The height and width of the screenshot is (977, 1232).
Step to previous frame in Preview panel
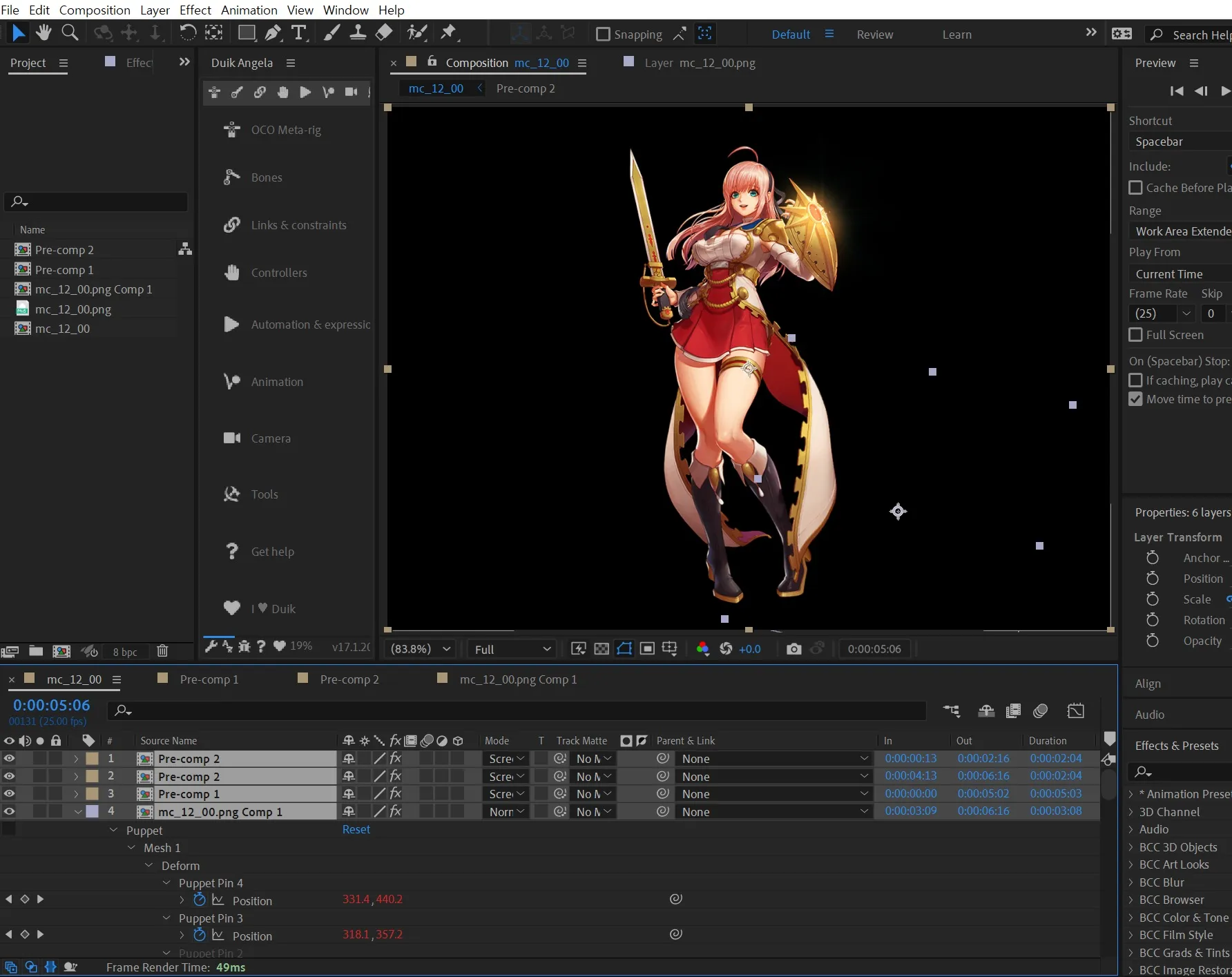coord(1202,91)
